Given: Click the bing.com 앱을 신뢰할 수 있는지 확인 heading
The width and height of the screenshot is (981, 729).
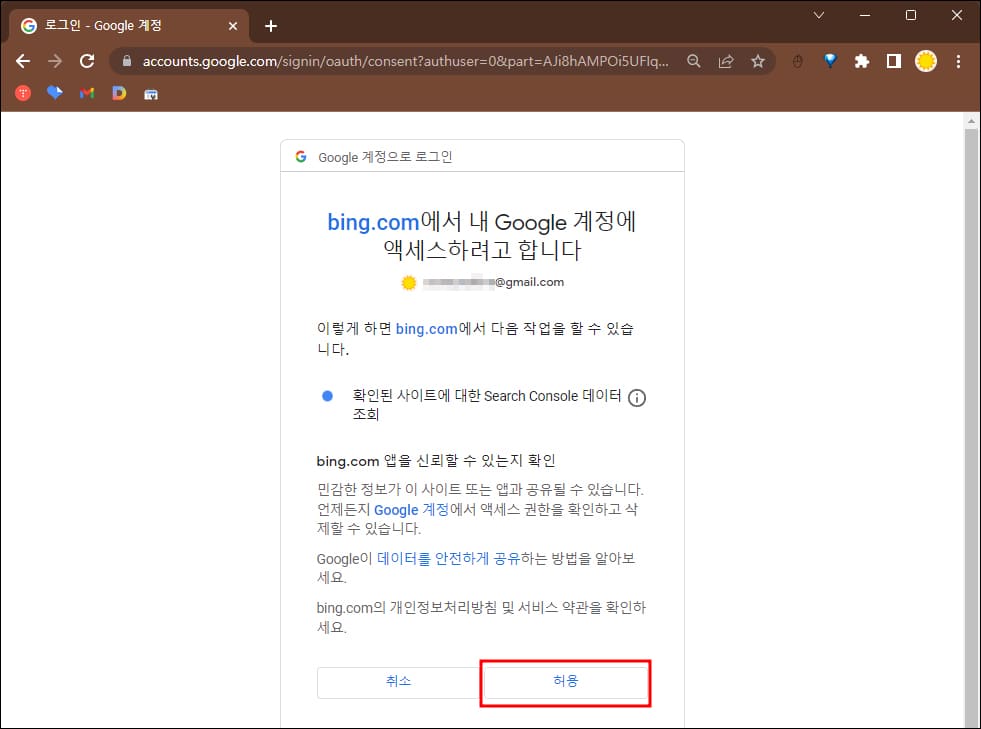Looking at the screenshot, I should [x=436, y=461].
